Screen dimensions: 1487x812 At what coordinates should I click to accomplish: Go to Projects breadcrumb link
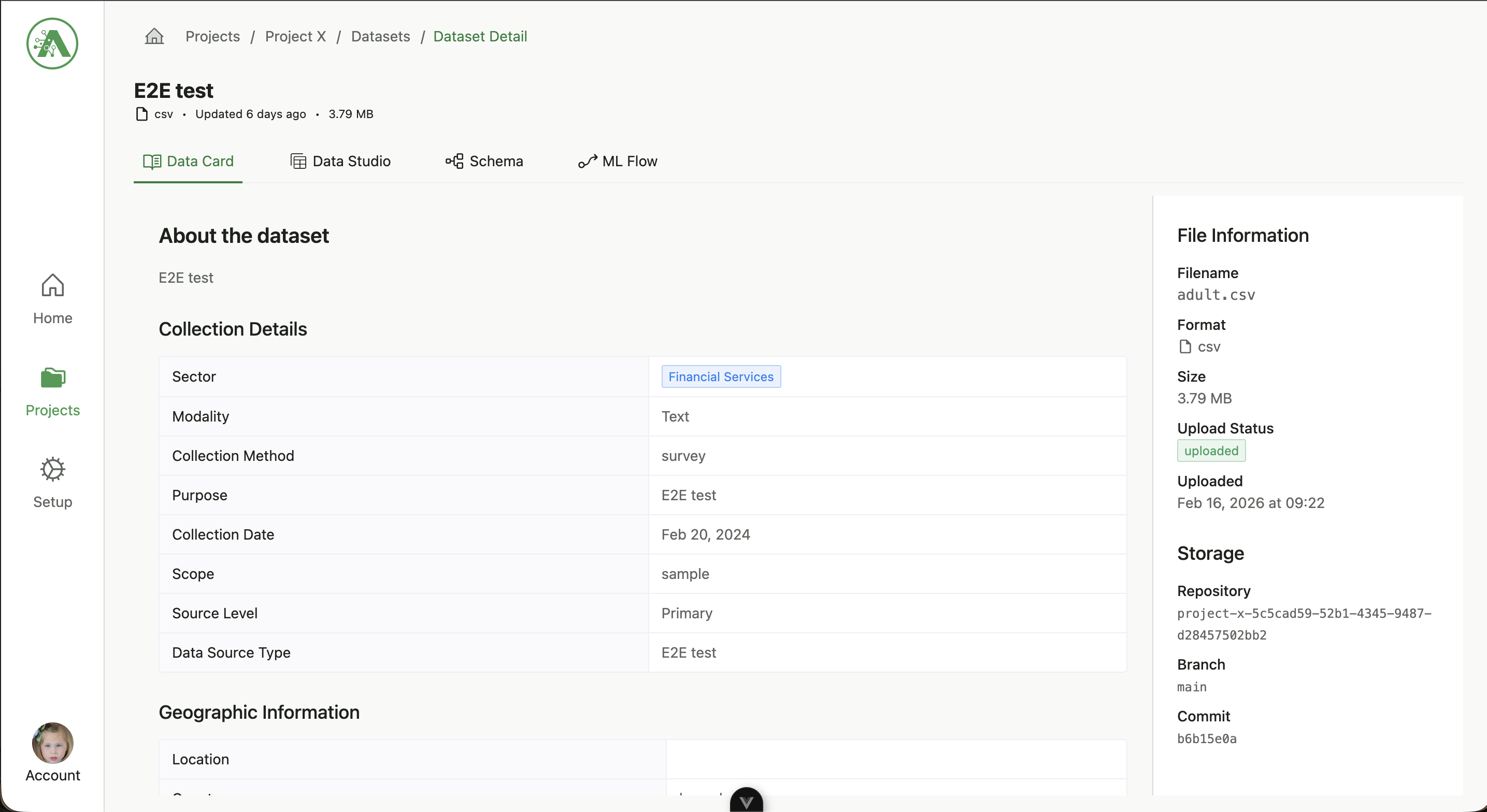coord(212,36)
